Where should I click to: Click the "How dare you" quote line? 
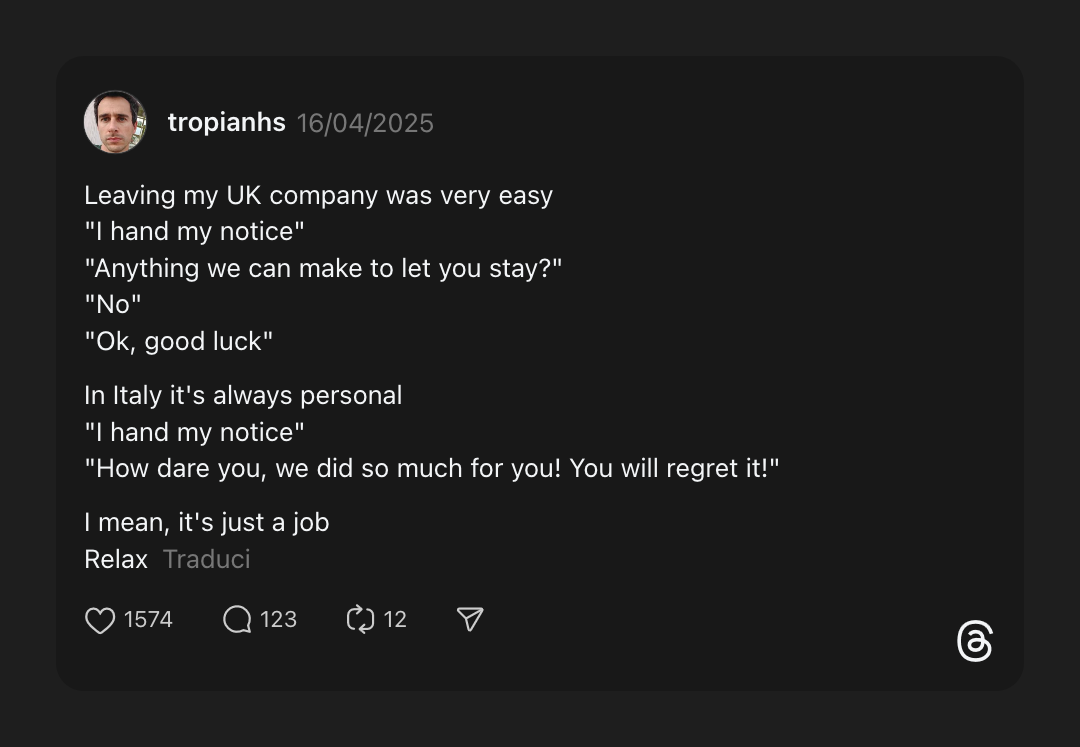(x=431, y=468)
